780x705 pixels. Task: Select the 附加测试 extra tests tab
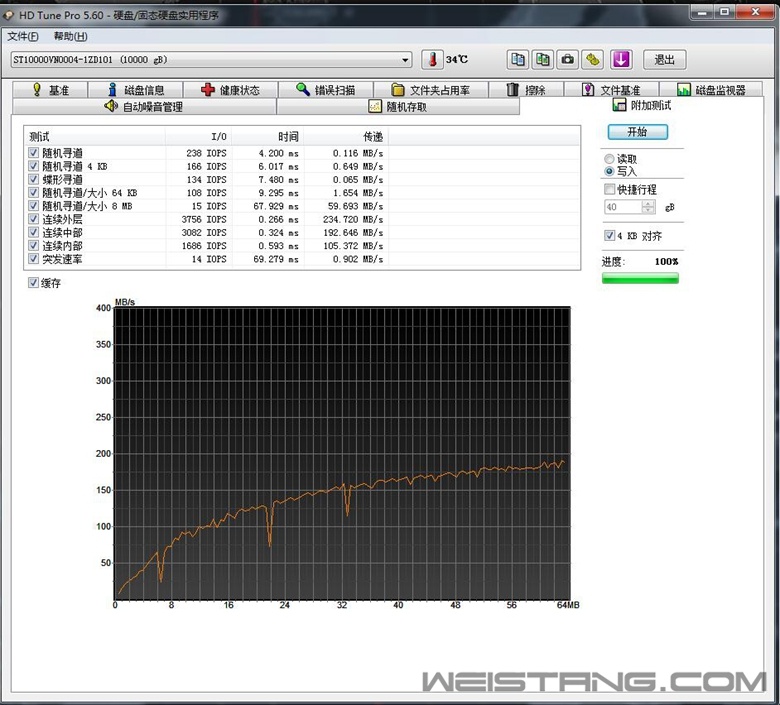pos(642,105)
